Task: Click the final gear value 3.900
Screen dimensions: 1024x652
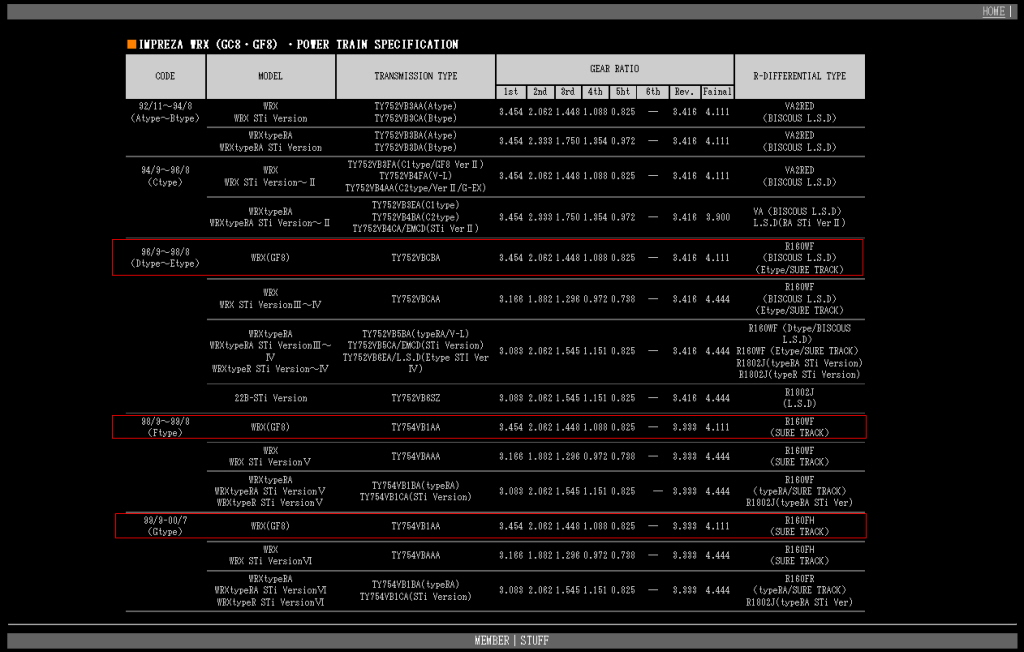Action: pyautogui.click(x=717, y=217)
